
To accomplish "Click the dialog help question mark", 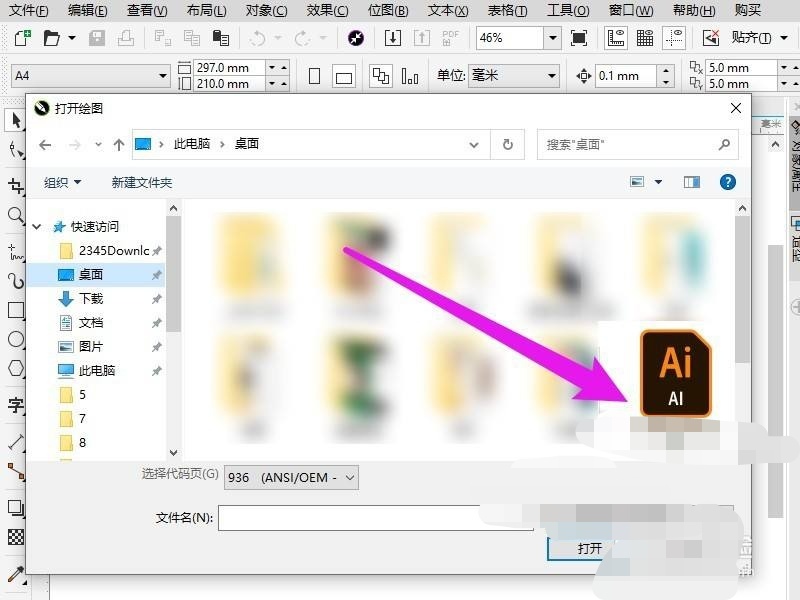I will coord(728,182).
